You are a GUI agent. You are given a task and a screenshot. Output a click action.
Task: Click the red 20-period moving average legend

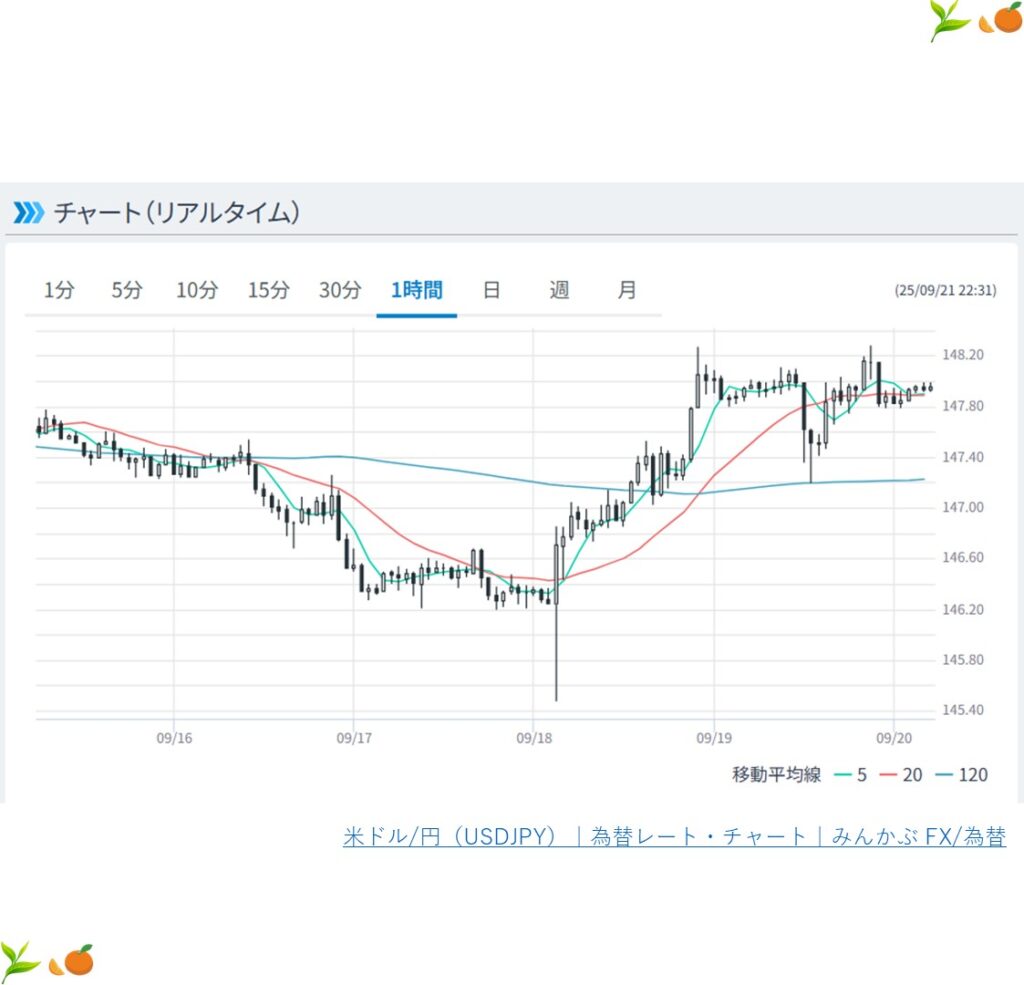(x=900, y=775)
